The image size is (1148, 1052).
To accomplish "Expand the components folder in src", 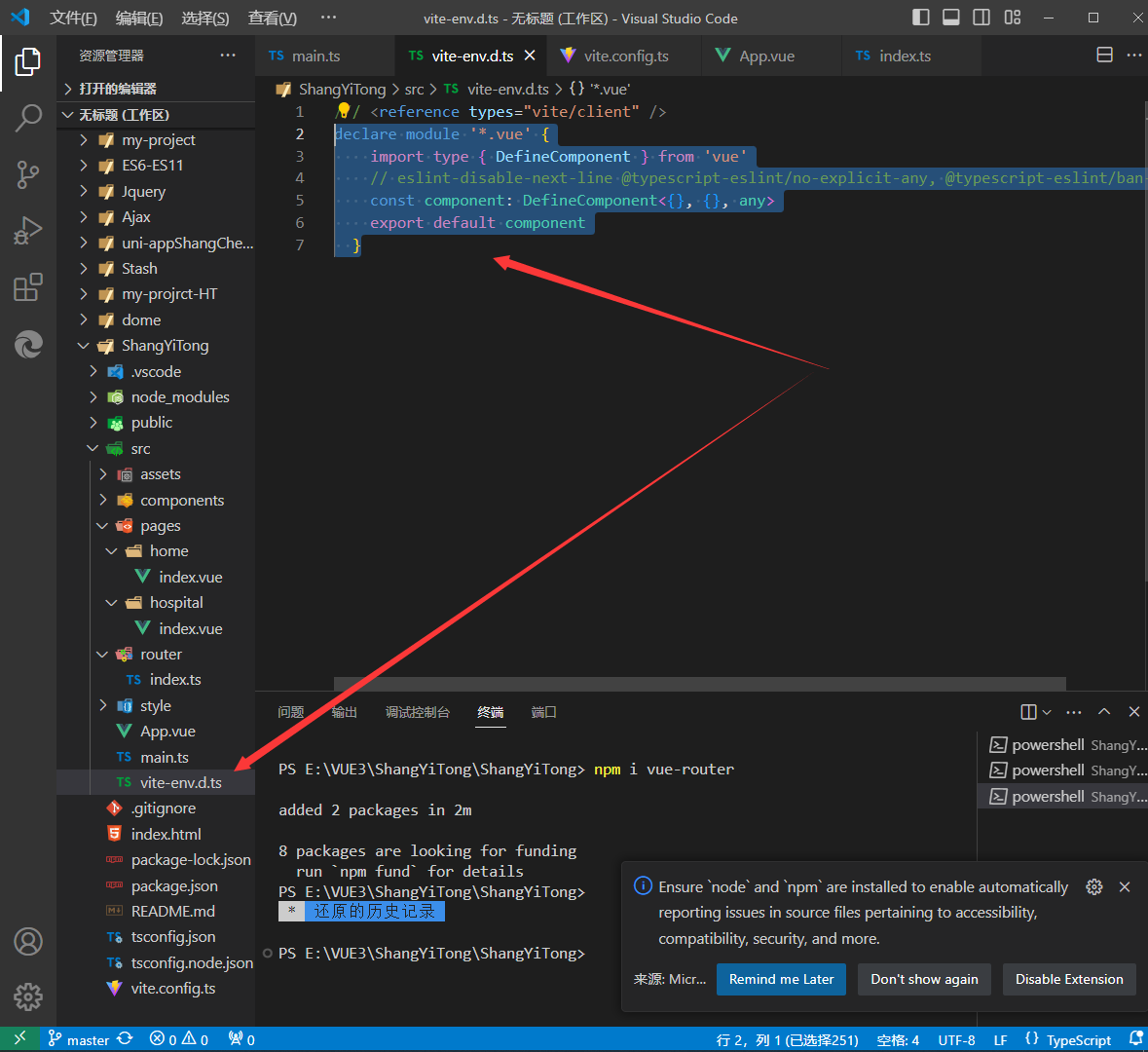I will tap(181, 501).
